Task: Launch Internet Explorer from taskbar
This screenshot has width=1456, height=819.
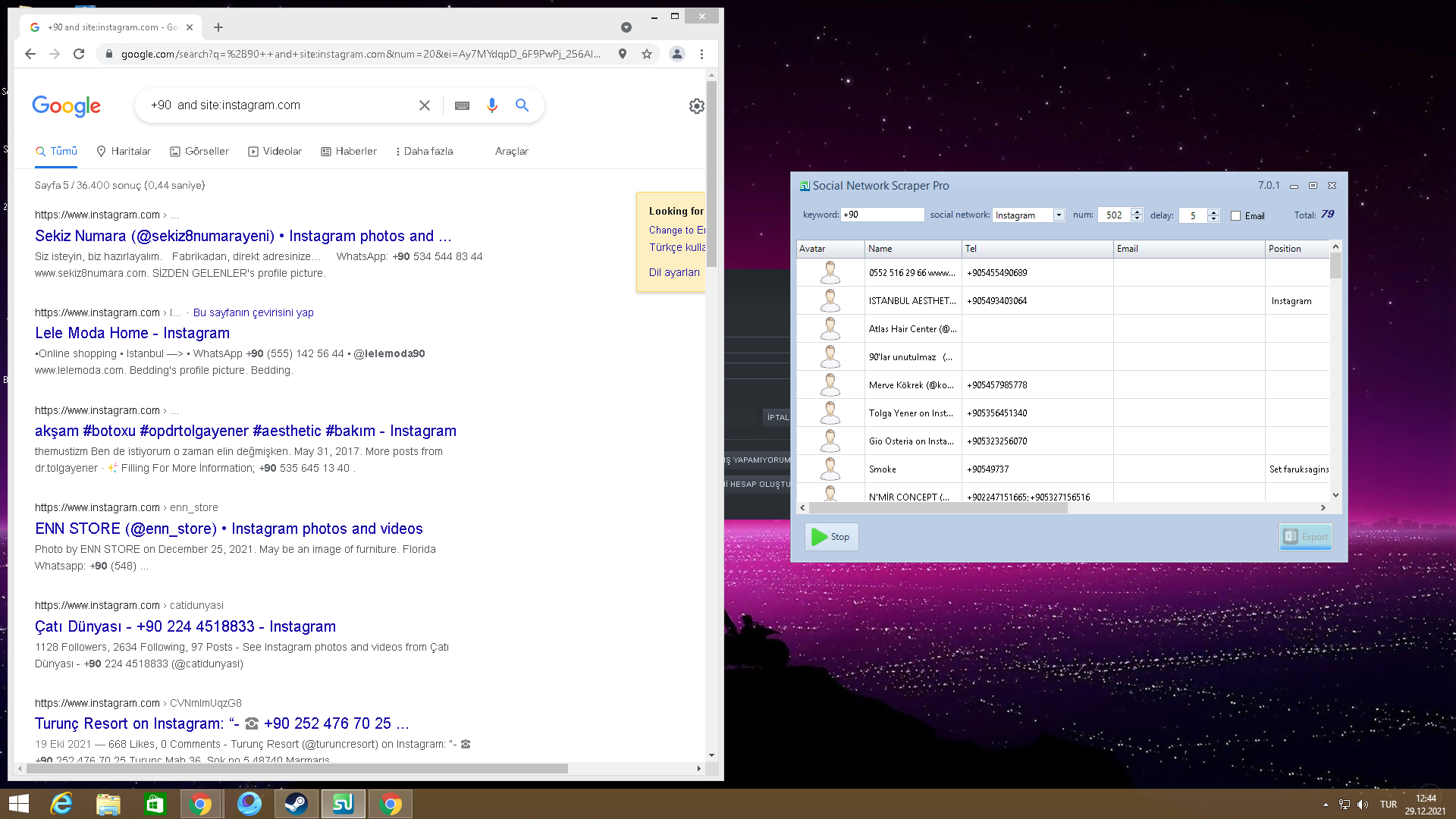Action: point(61,804)
